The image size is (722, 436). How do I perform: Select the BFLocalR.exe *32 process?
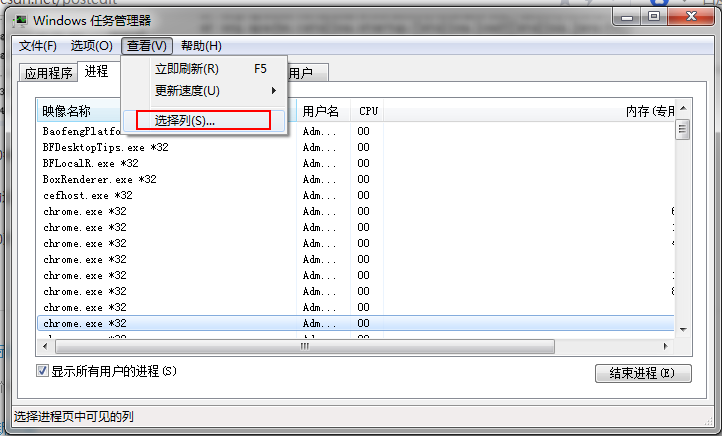(355, 163)
